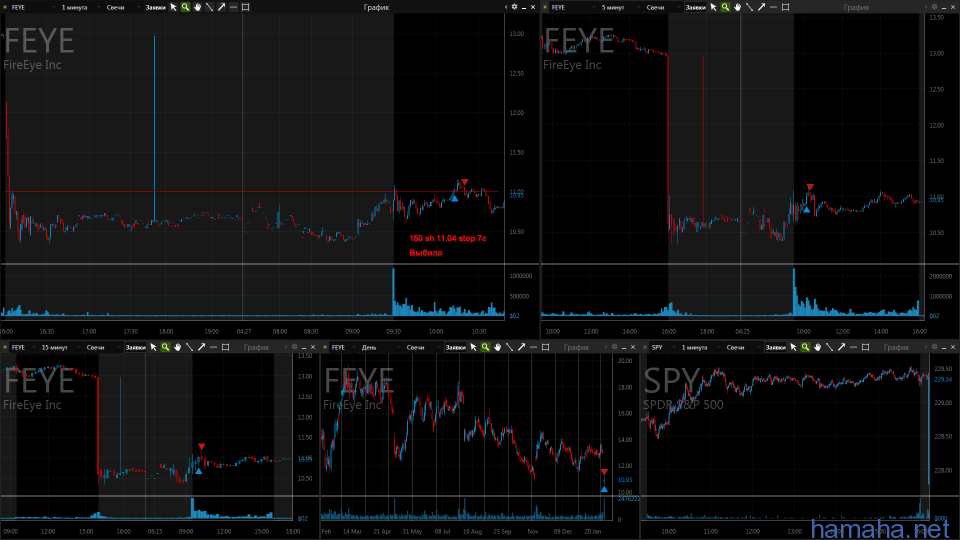Click the red sell marker in the 1 минута FEYE chart
This screenshot has height=540, width=960.
pos(465,182)
